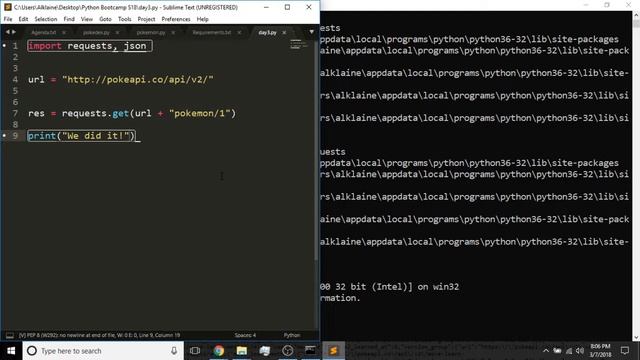Screen dimensions: 640x360
Task: Open the tab list dropdown arrow
Action: coord(311,32)
